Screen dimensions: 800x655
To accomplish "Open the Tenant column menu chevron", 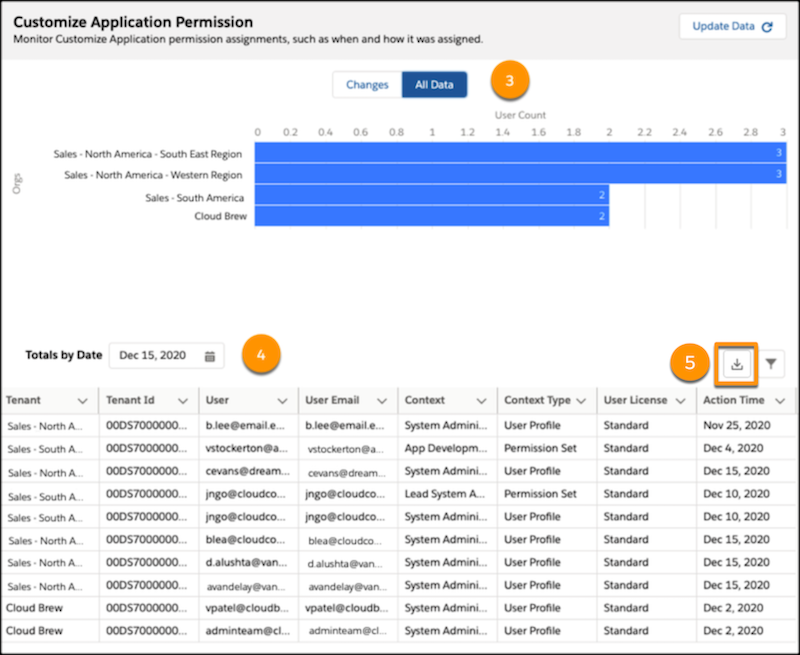I will click(x=83, y=401).
